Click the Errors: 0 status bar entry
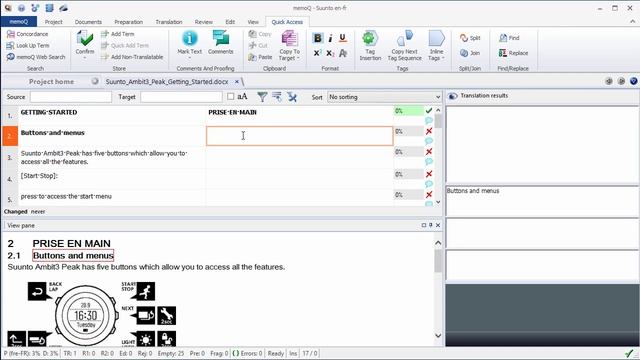 247,353
